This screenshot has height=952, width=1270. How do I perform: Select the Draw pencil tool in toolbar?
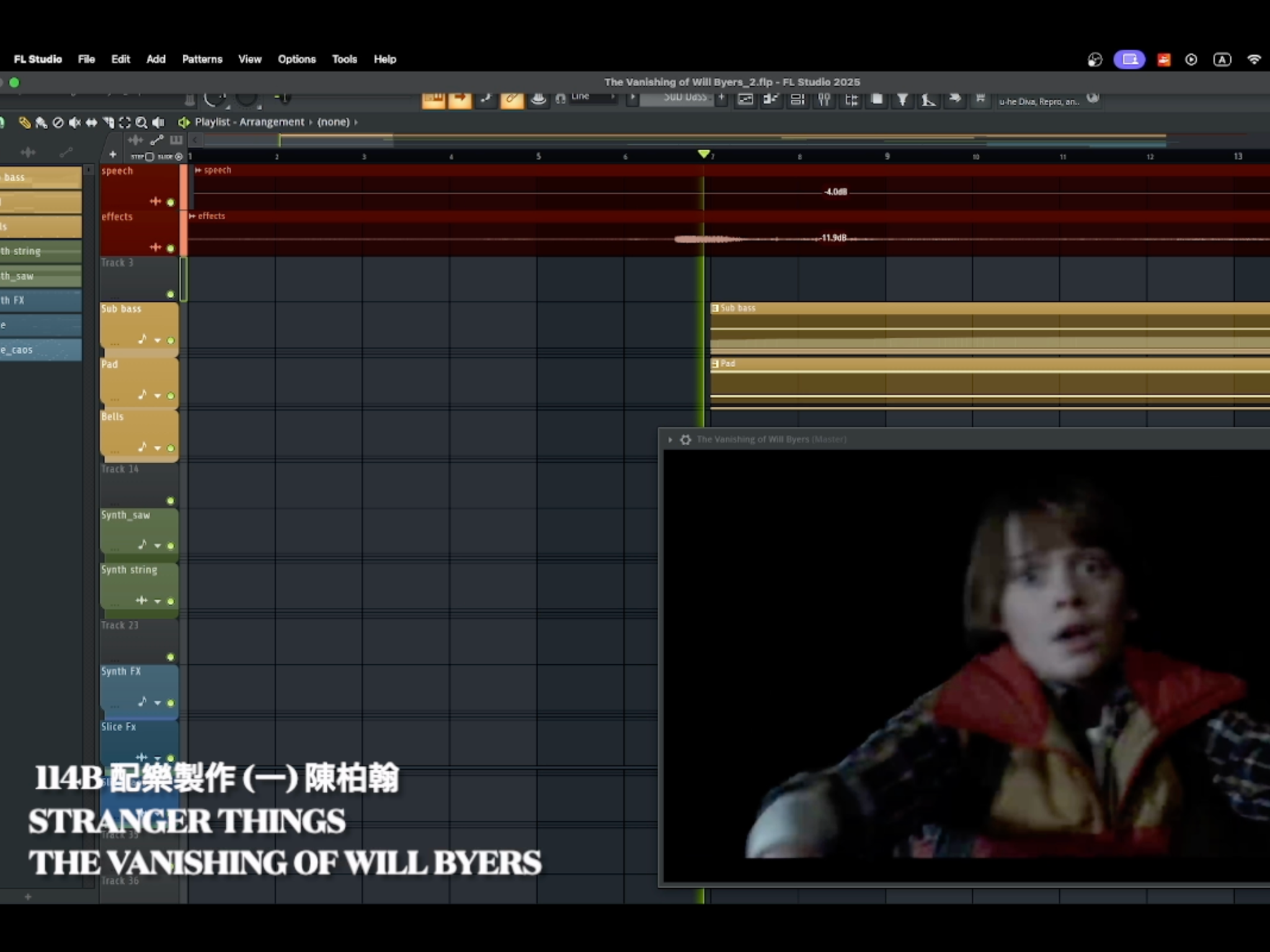click(24, 123)
